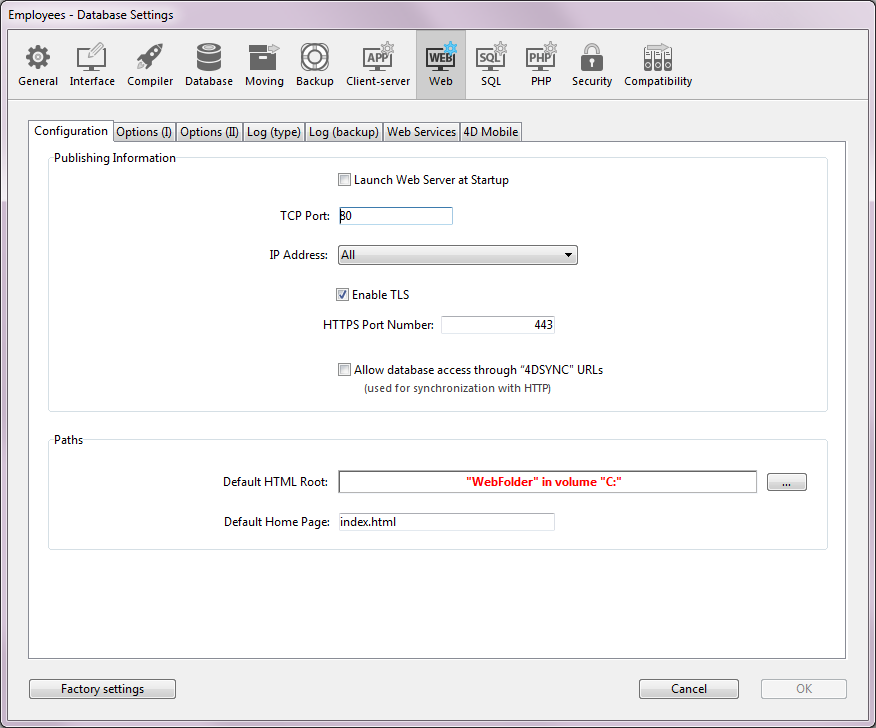The height and width of the screenshot is (728, 876).
Task: Browse for Default HTML Root folder
Action: [x=786, y=482]
